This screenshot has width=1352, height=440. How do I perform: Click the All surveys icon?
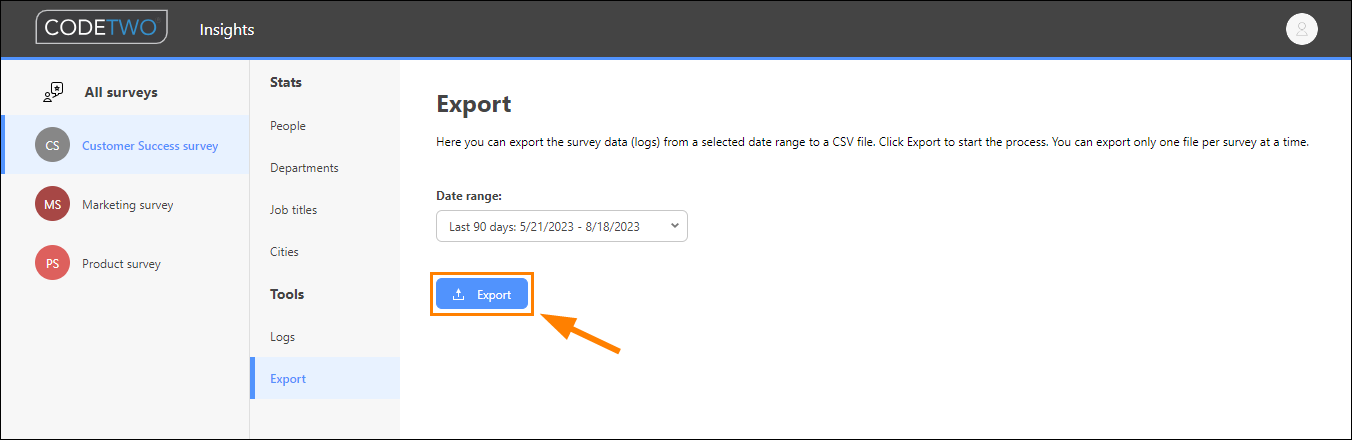pos(53,92)
